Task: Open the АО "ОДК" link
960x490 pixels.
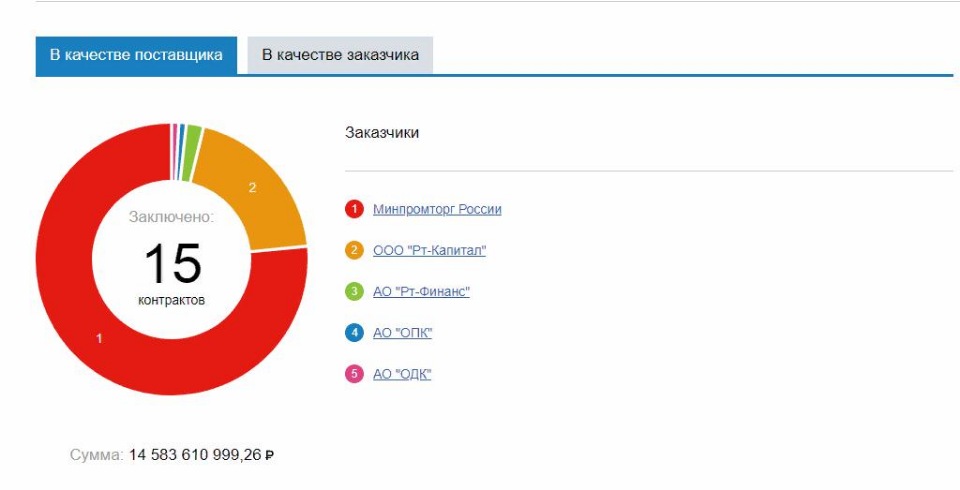Action: pyautogui.click(x=402, y=374)
